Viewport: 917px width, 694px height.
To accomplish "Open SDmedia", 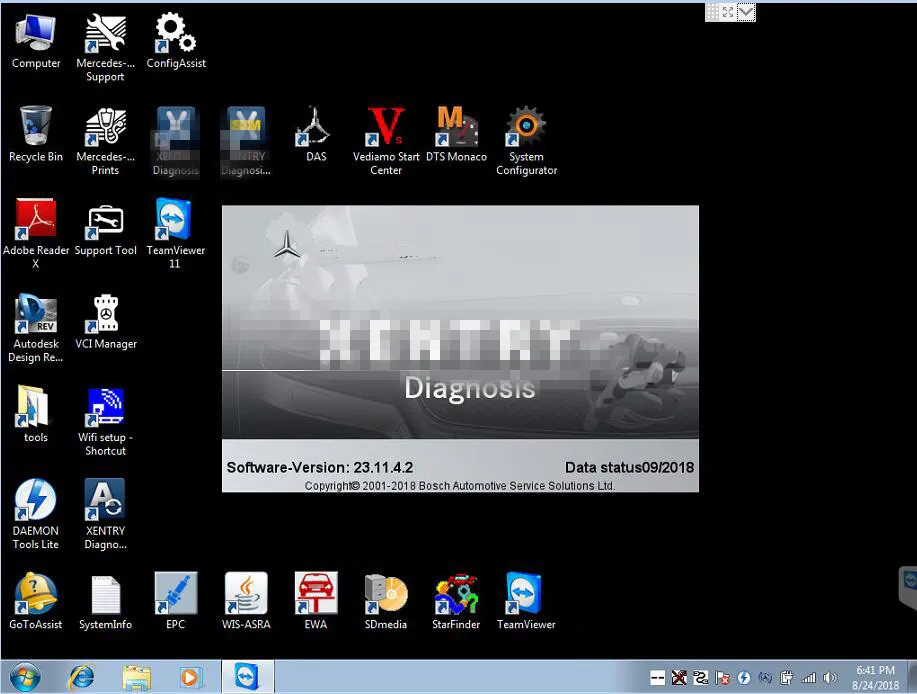I will (386, 602).
